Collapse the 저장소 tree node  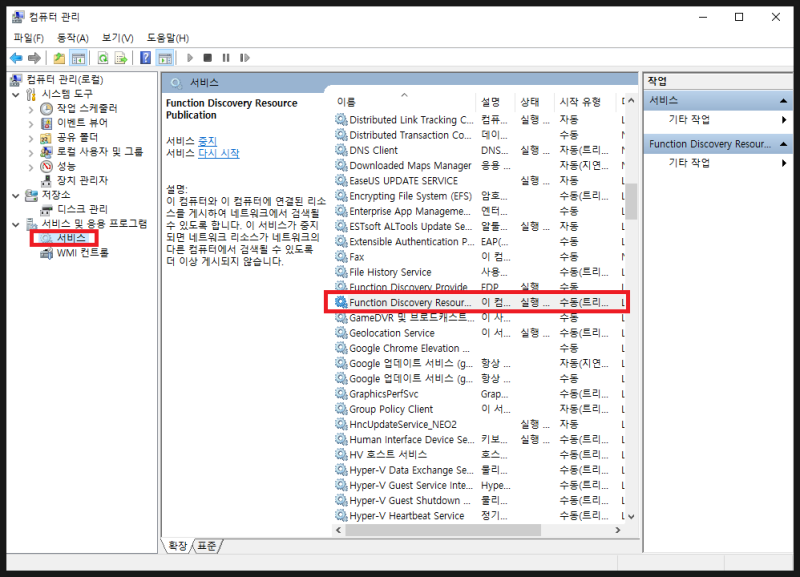pos(16,195)
